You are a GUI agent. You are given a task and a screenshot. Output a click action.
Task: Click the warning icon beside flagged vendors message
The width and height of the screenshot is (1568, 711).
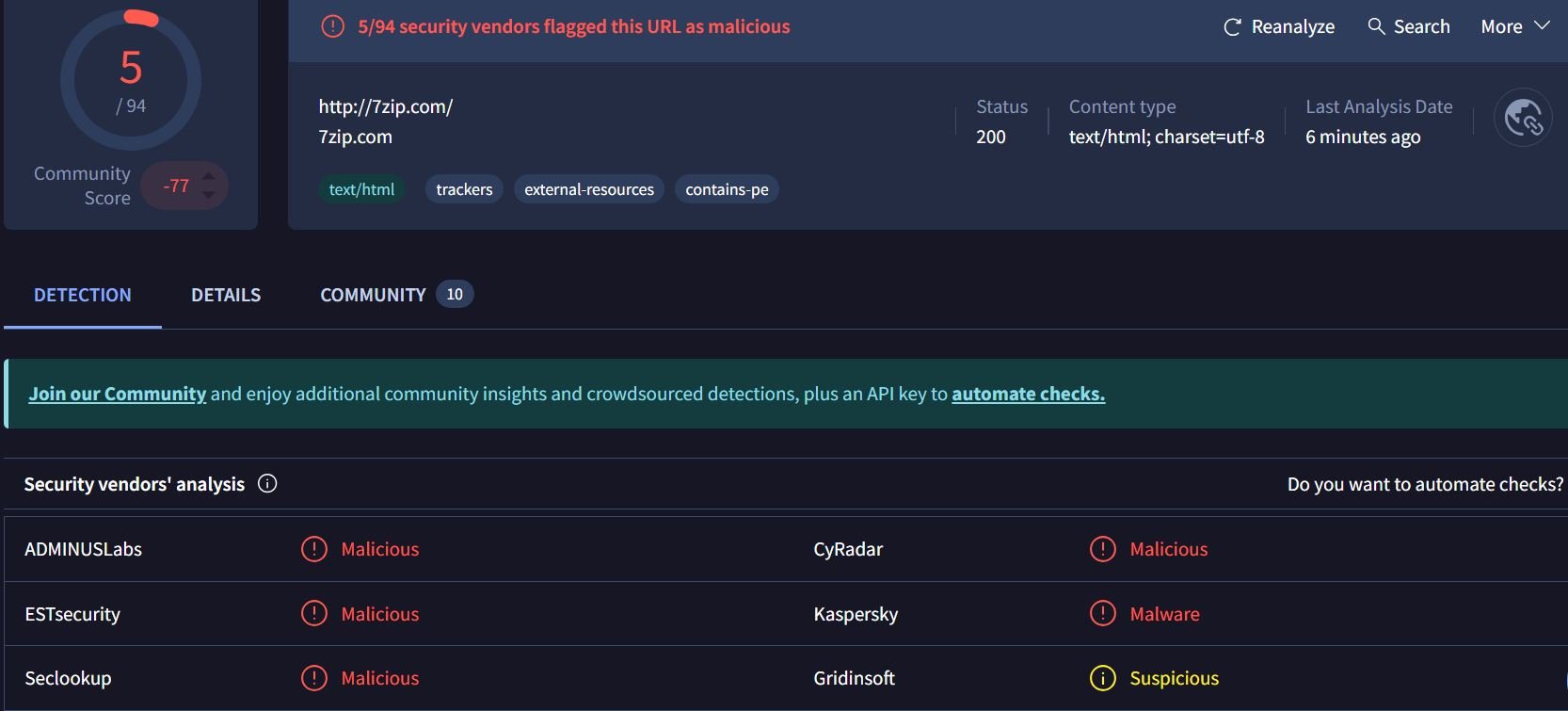coord(333,26)
